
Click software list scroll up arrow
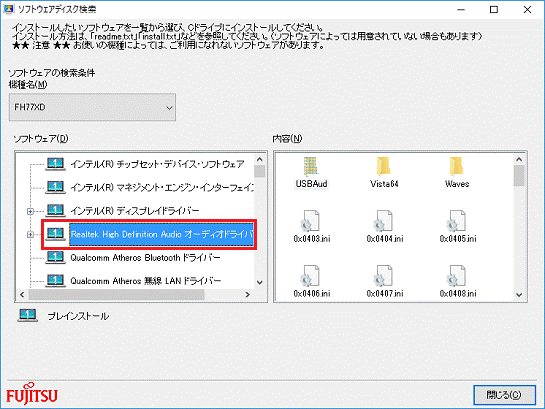tap(260, 159)
